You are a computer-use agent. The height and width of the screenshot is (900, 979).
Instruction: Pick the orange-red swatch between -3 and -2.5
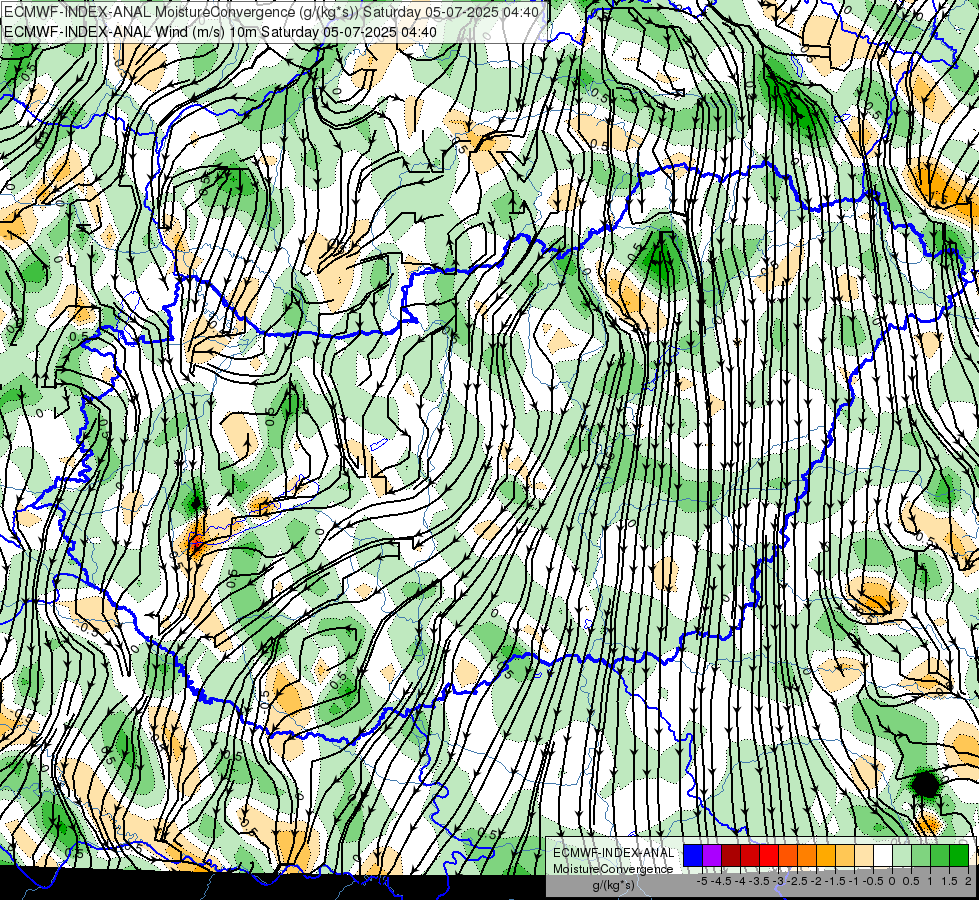pos(788,855)
